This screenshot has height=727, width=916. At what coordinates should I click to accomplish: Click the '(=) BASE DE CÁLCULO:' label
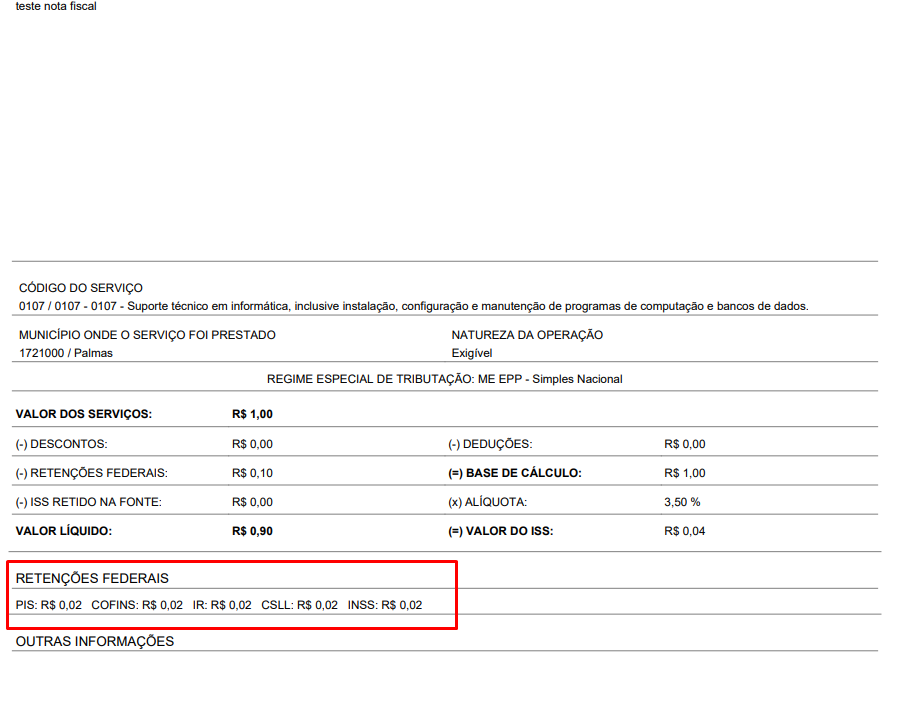coord(514,473)
